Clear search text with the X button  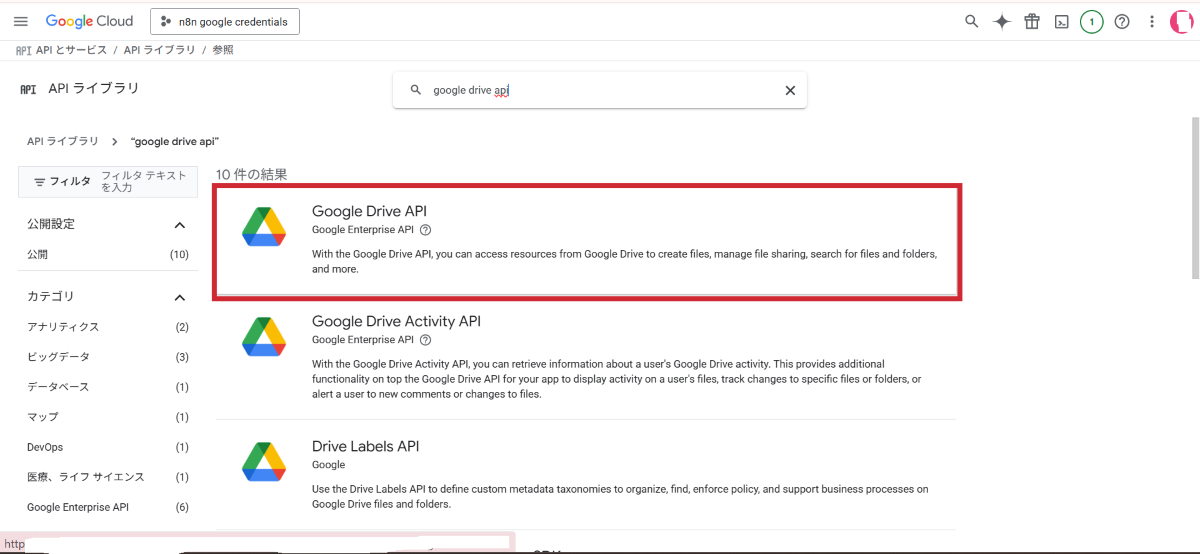coord(790,90)
